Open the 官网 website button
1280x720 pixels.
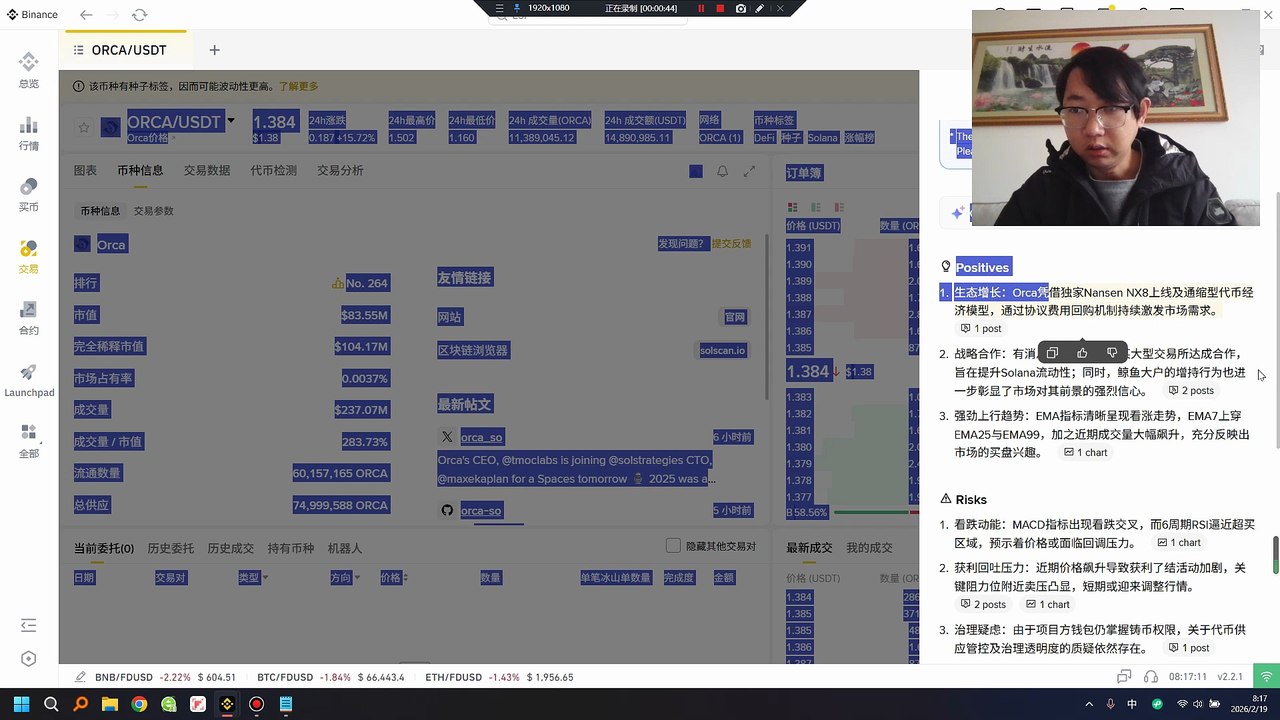pyautogui.click(x=735, y=317)
